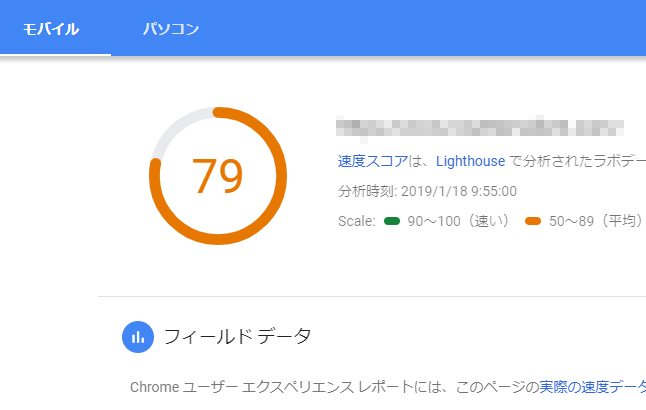Click the green scale indicator pill
The image size is (646, 410).
pos(392,221)
